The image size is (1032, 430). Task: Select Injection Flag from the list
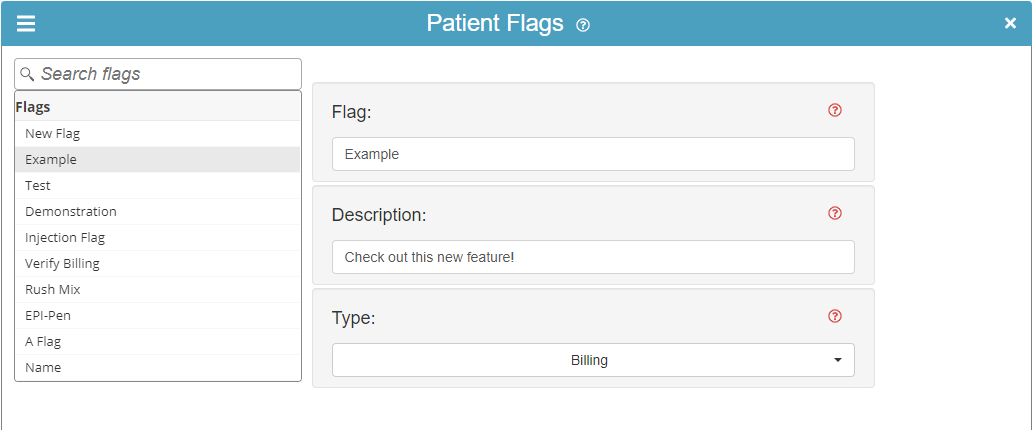pos(64,237)
